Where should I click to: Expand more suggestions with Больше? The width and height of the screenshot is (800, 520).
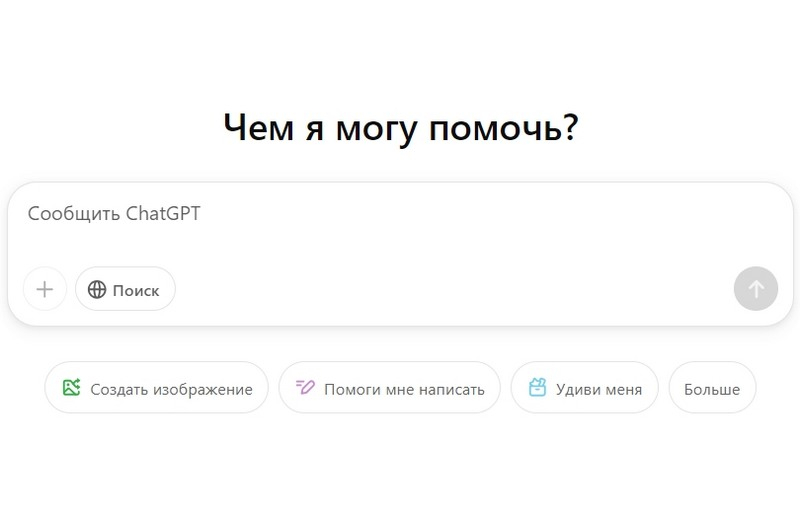click(x=712, y=388)
